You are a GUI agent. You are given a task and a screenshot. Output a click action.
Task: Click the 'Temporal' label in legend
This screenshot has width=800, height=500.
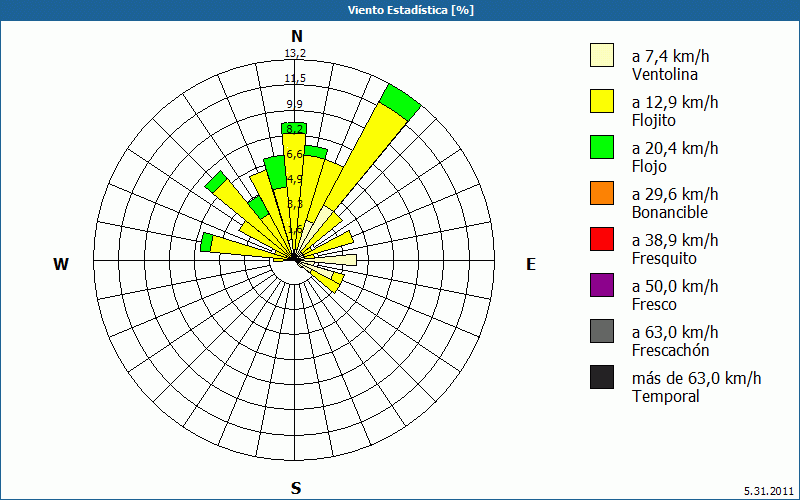point(666,396)
